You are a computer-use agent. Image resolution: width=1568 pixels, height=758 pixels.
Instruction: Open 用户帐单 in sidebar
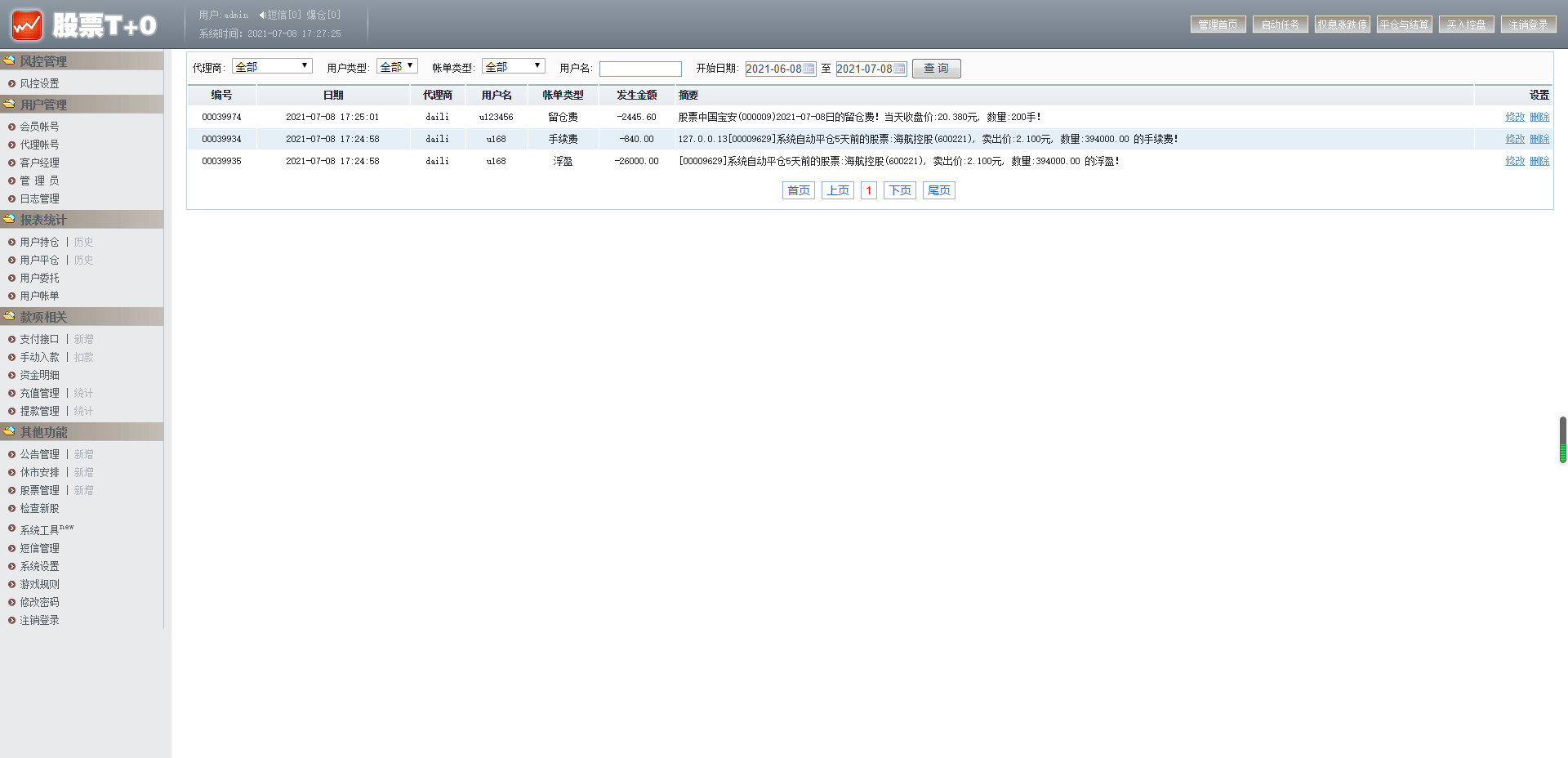pos(39,296)
